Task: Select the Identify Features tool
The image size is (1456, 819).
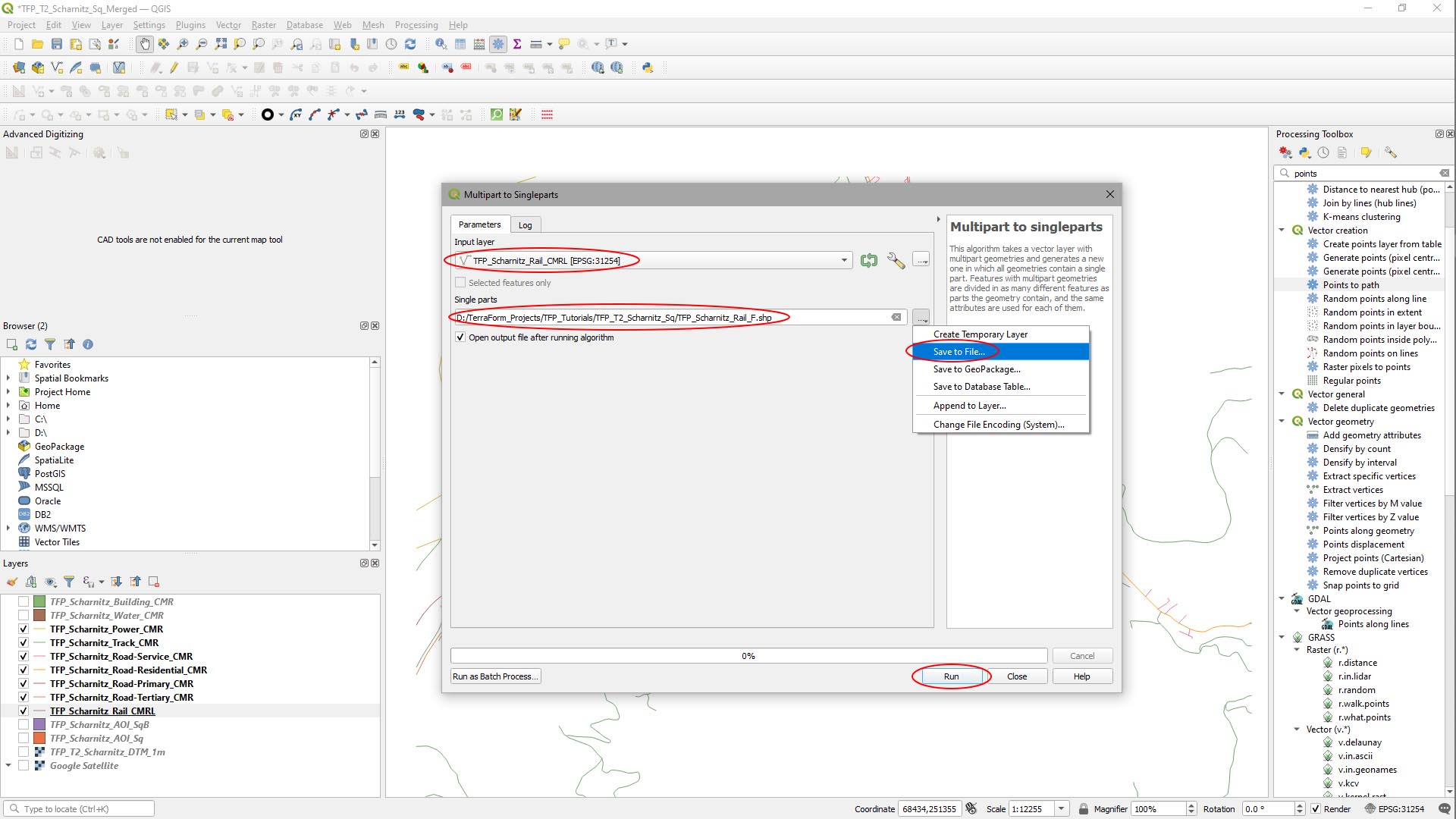Action: point(441,44)
